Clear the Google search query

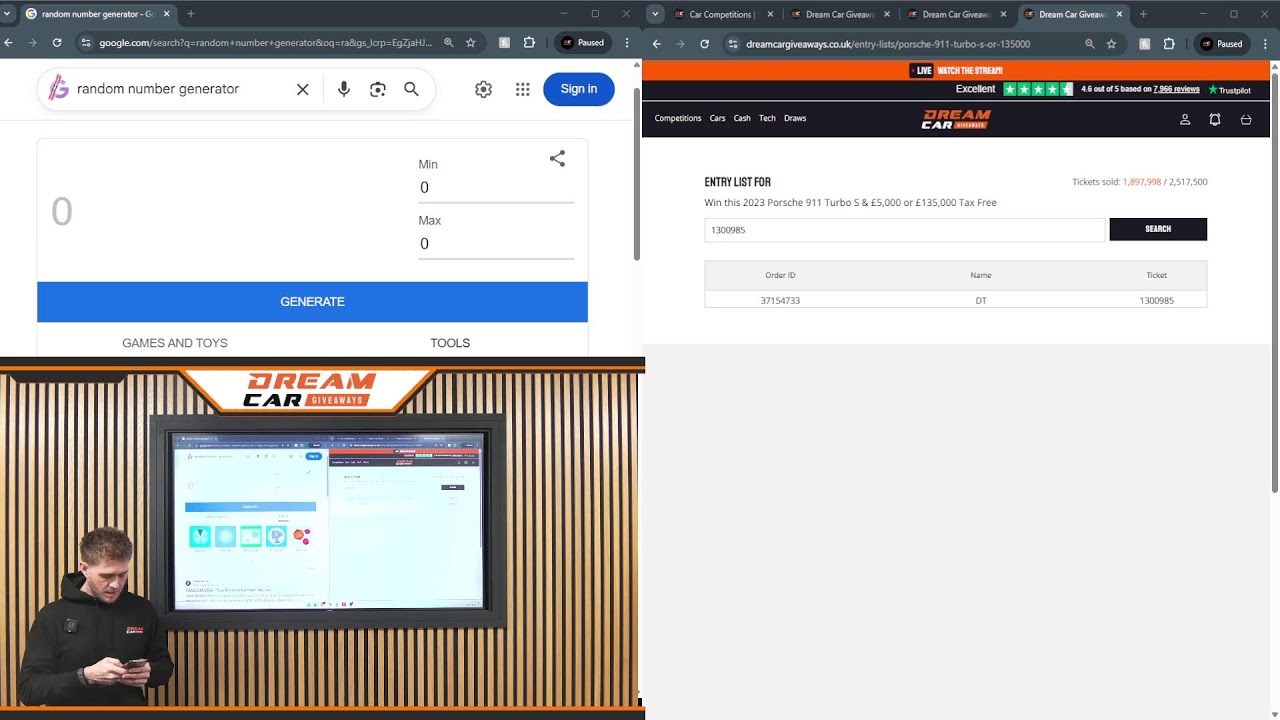coord(303,89)
